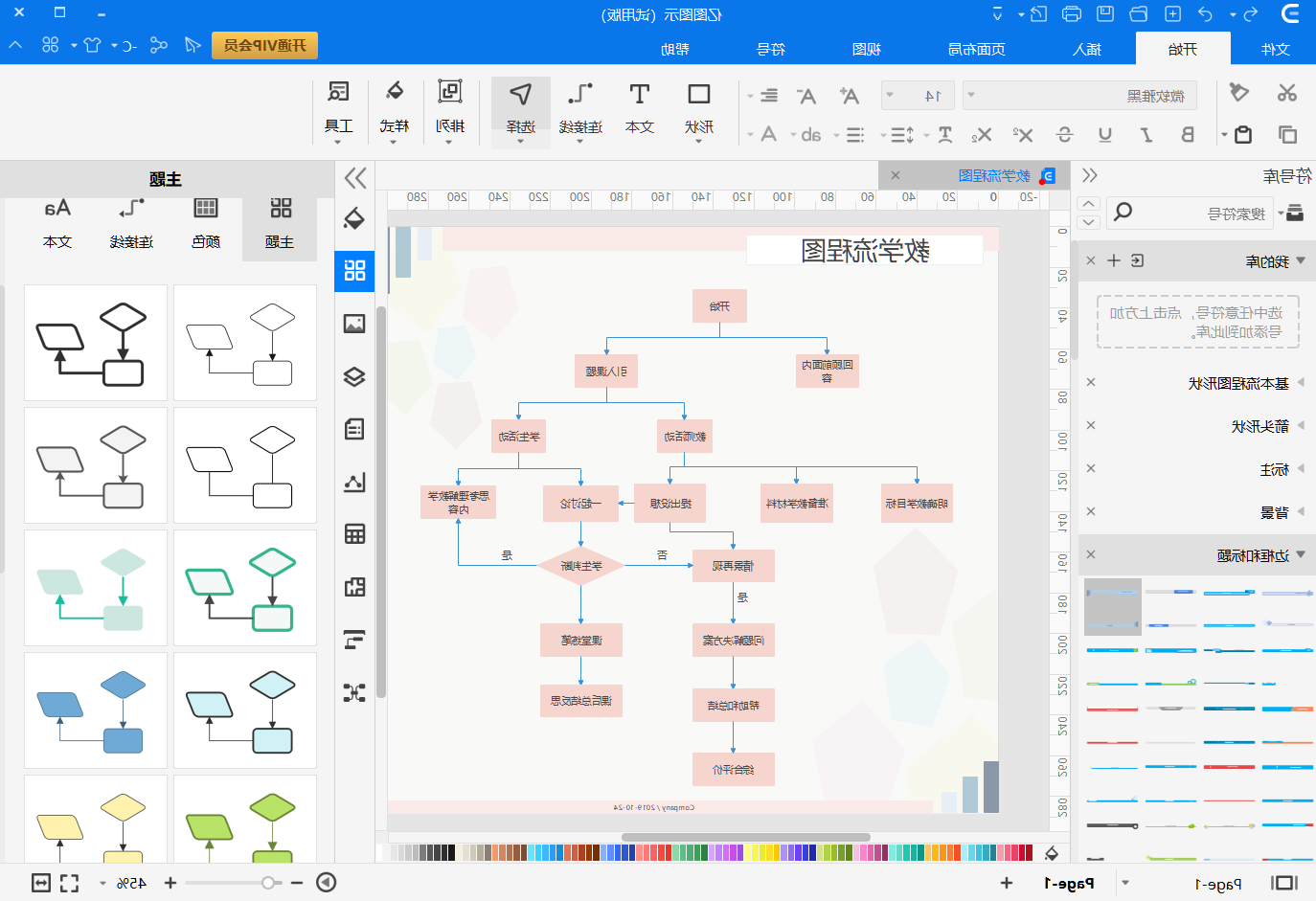Click the canvas horizontal scrollbar

746,837
